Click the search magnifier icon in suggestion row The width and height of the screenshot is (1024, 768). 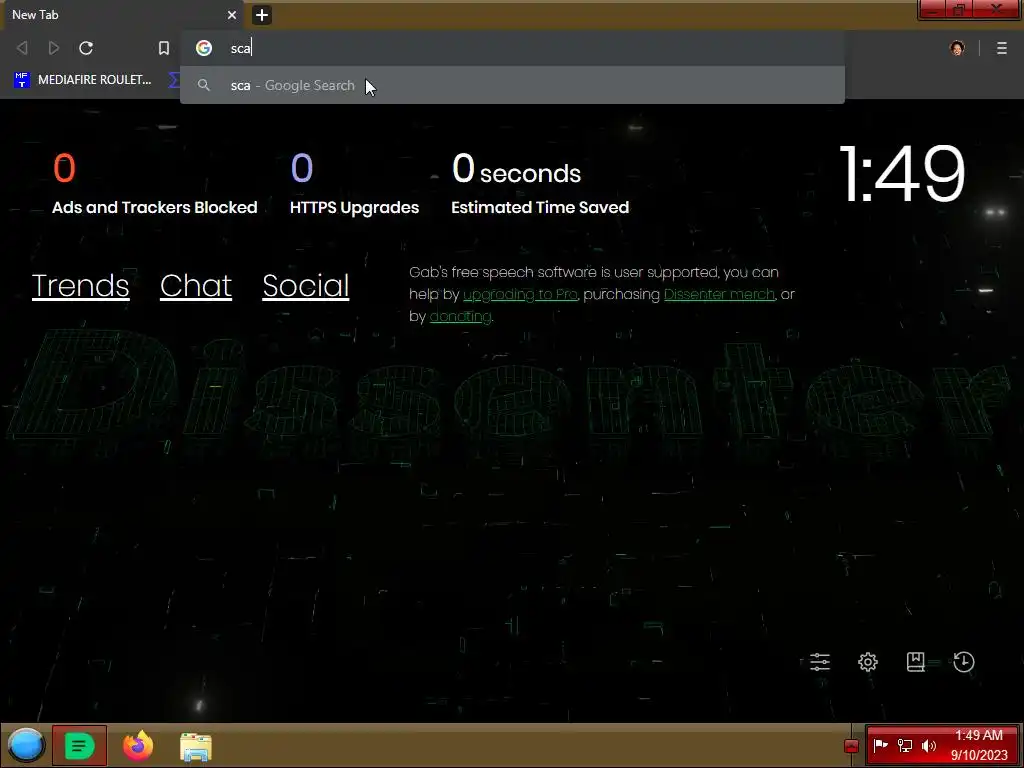point(204,86)
